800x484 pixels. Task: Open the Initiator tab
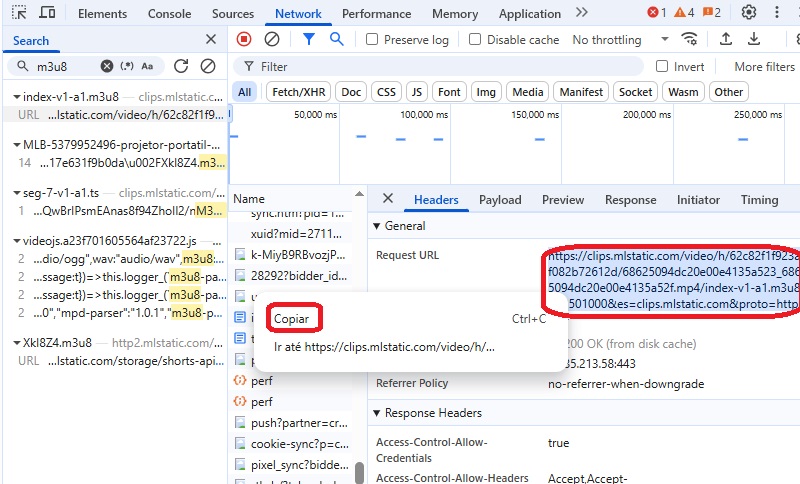(x=698, y=200)
